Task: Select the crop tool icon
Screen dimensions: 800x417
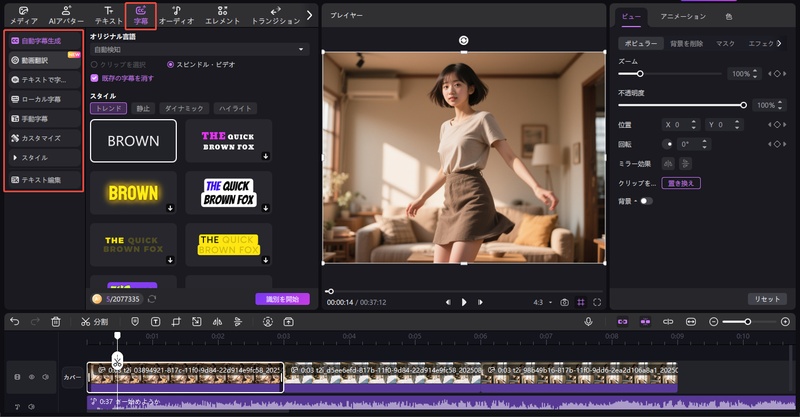Action: [x=176, y=322]
